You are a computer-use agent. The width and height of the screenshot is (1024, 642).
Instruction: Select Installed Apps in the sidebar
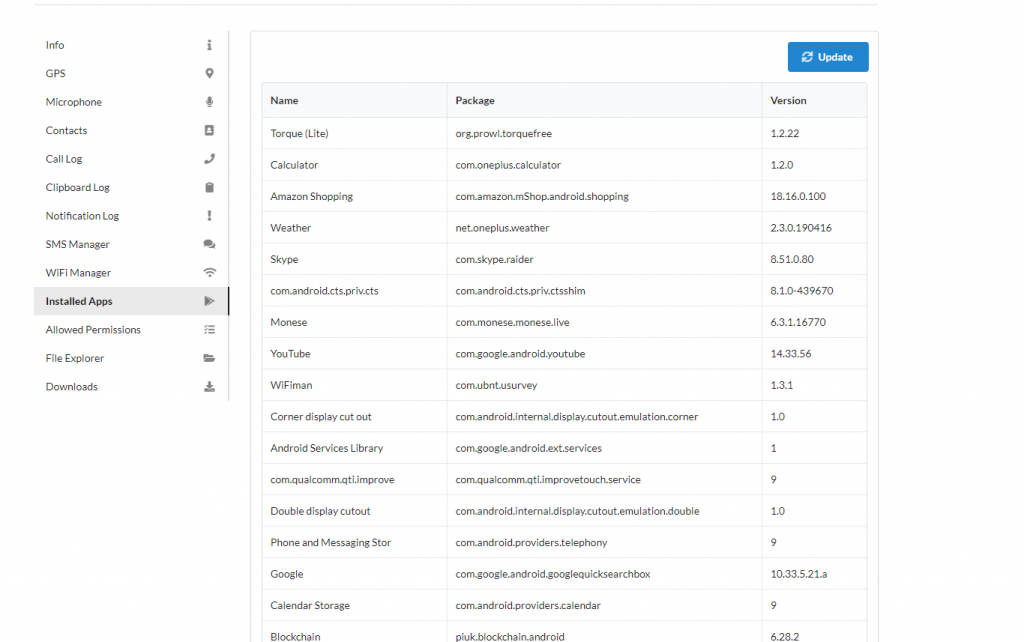pos(79,301)
